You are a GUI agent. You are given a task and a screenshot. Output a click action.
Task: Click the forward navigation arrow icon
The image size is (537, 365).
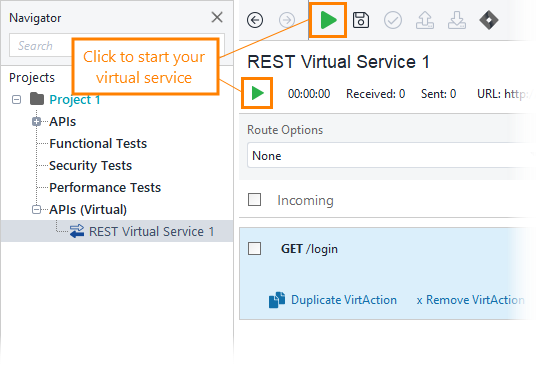[287, 20]
